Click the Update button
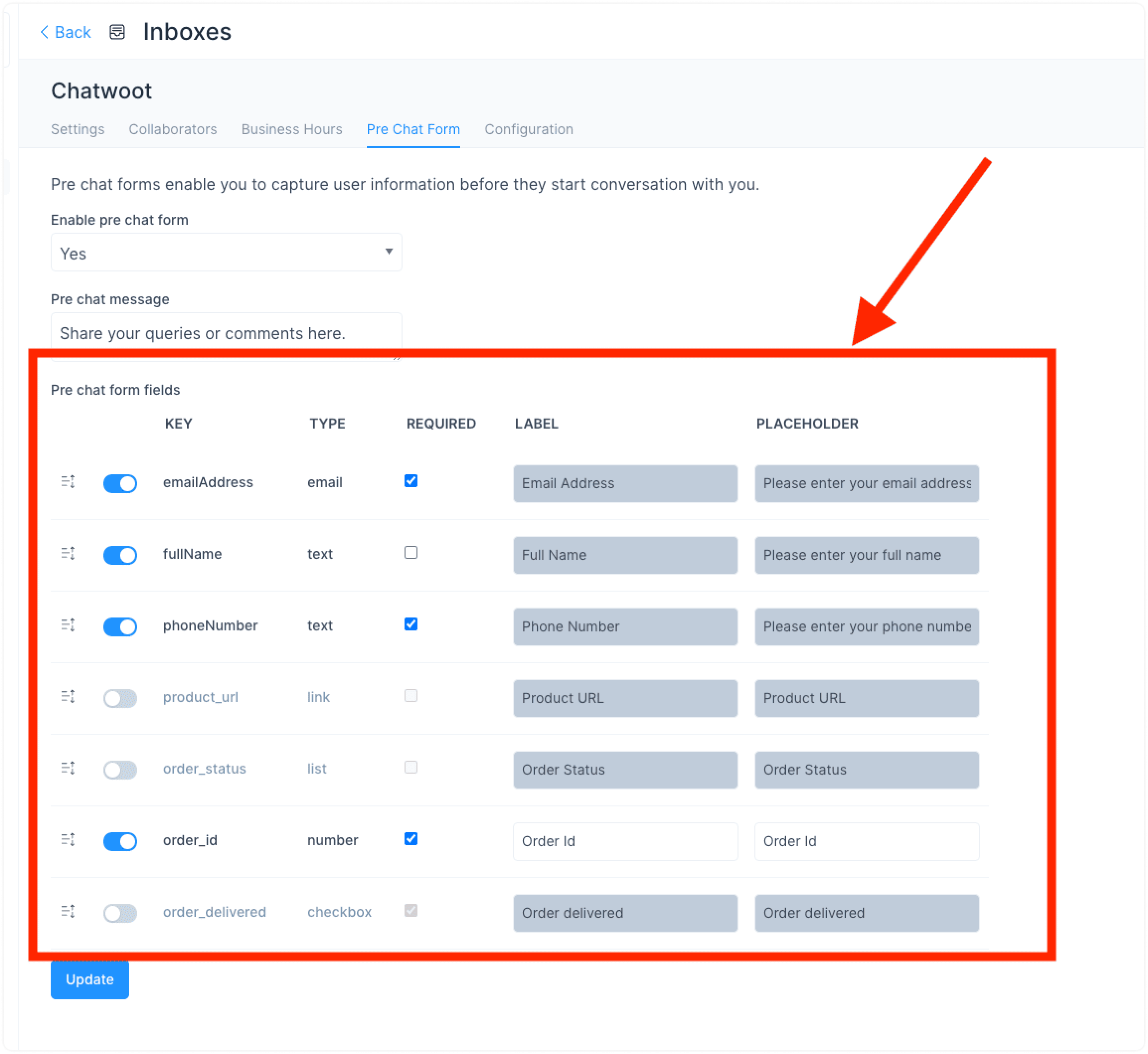Screen dimensions: 1148x1054 coord(90,980)
